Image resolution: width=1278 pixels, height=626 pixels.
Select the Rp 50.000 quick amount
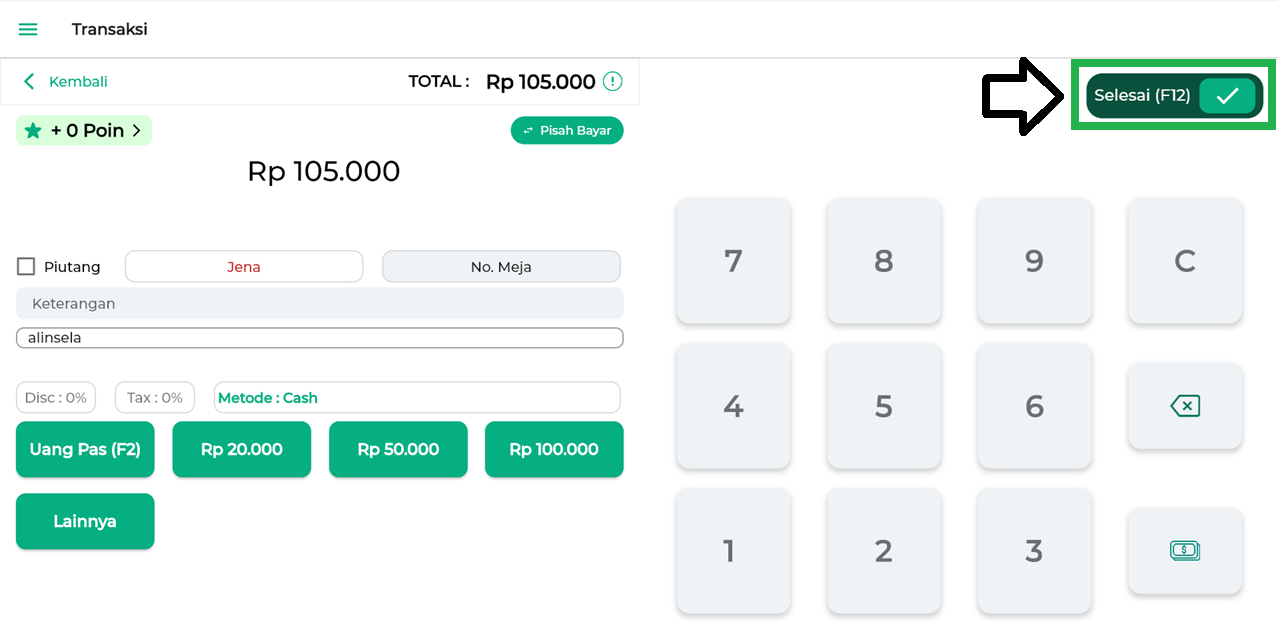398,449
